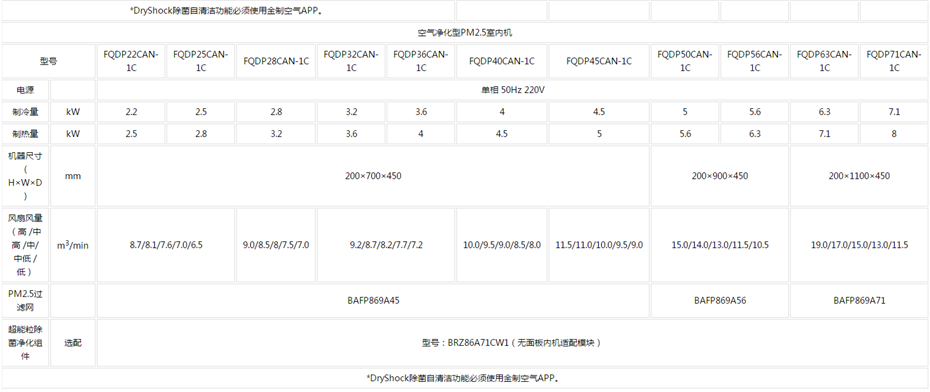Click the FQDP45CAN-1C model cell
Image resolution: width=930 pixels, height=392 pixels.
(x=599, y=61)
